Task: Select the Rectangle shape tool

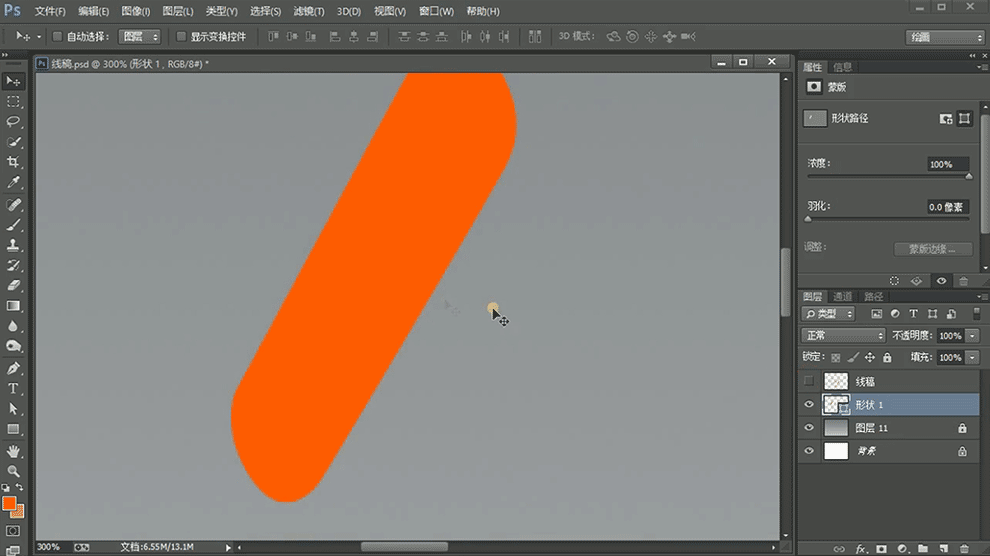Action: coord(13,429)
